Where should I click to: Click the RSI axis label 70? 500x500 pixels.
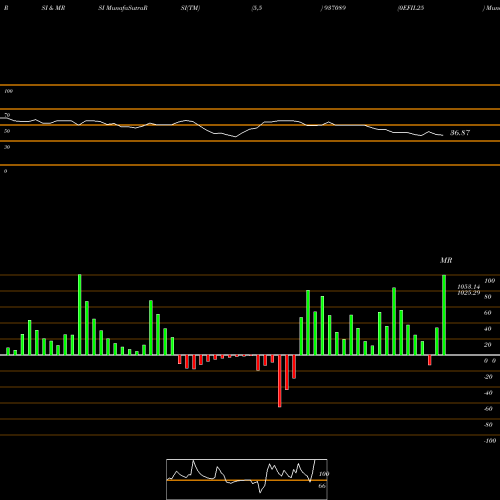(x=7, y=115)
